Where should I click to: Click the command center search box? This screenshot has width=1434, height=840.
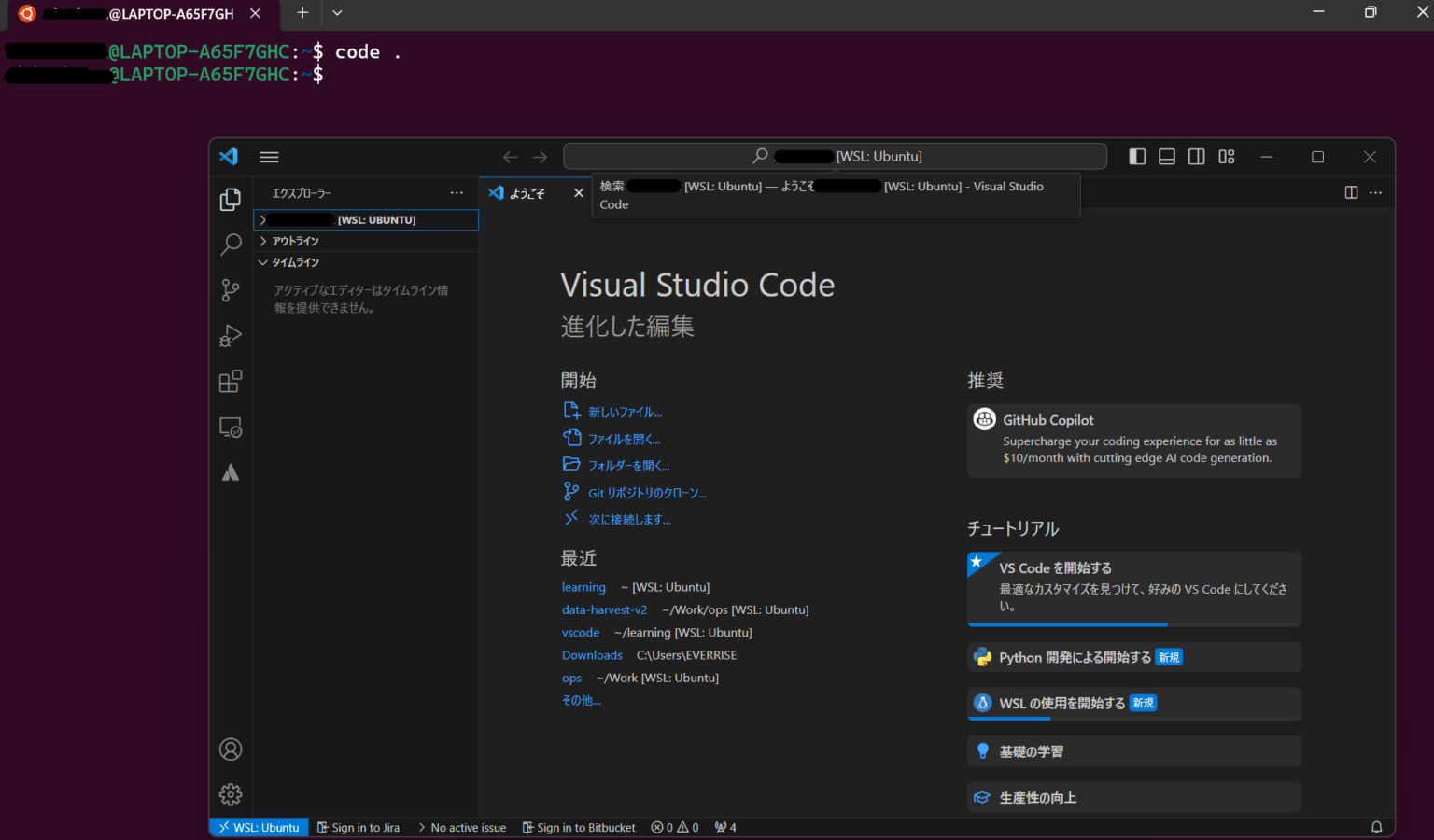point(835,156)
